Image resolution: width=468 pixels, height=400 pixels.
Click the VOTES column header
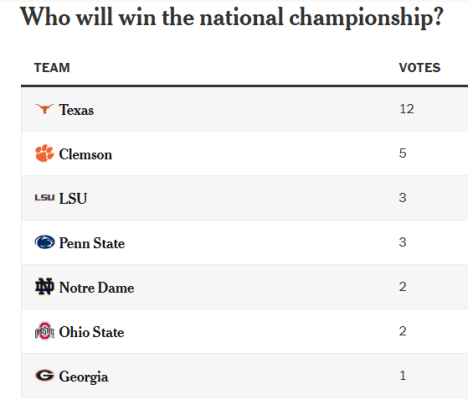pyautogui.click(x=420, y=68)
